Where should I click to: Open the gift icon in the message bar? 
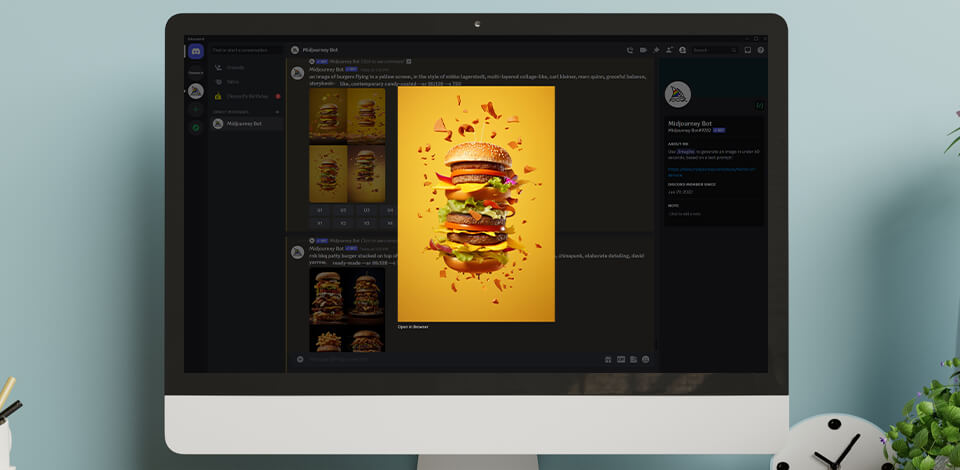click(608, 359)
